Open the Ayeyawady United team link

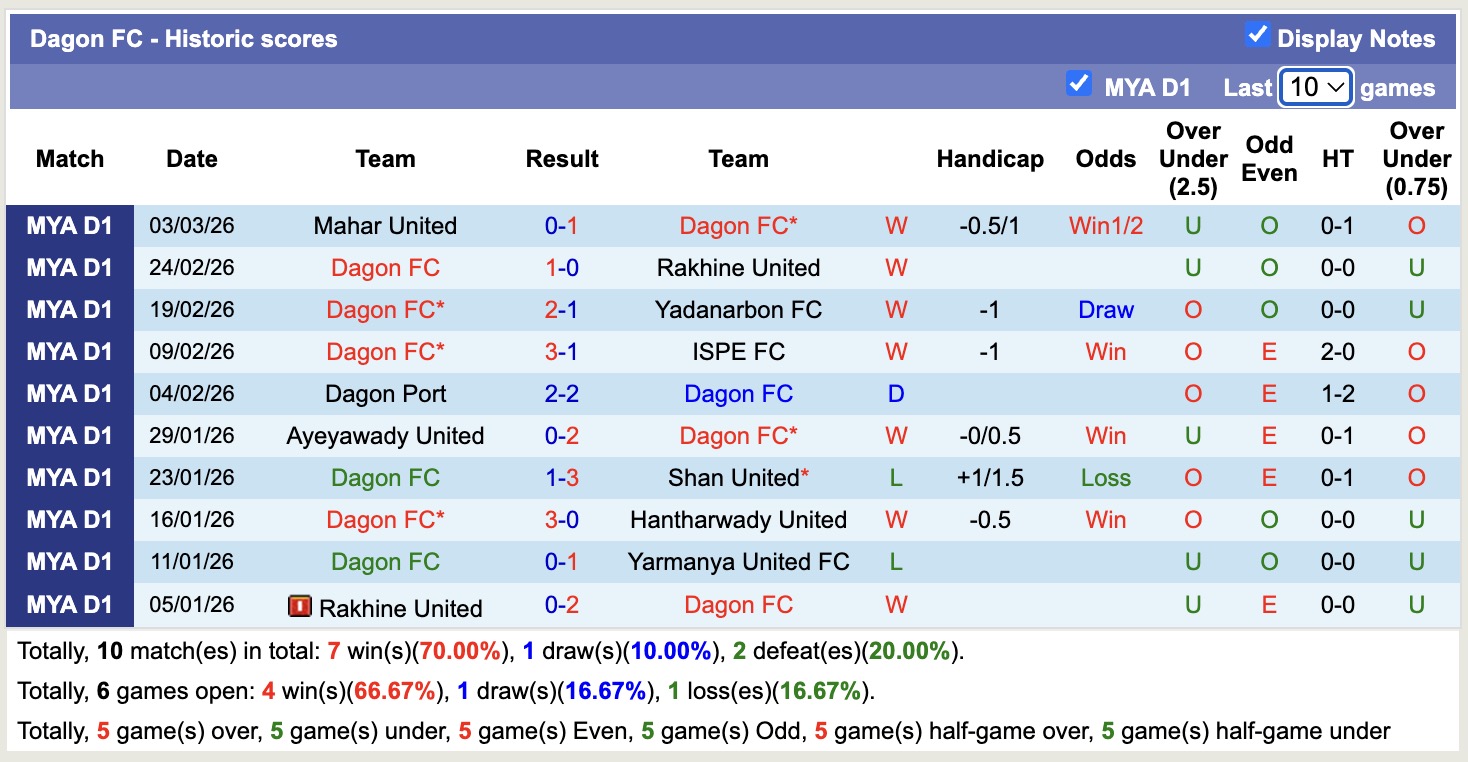pyautogui.click(x=385, y=436)
